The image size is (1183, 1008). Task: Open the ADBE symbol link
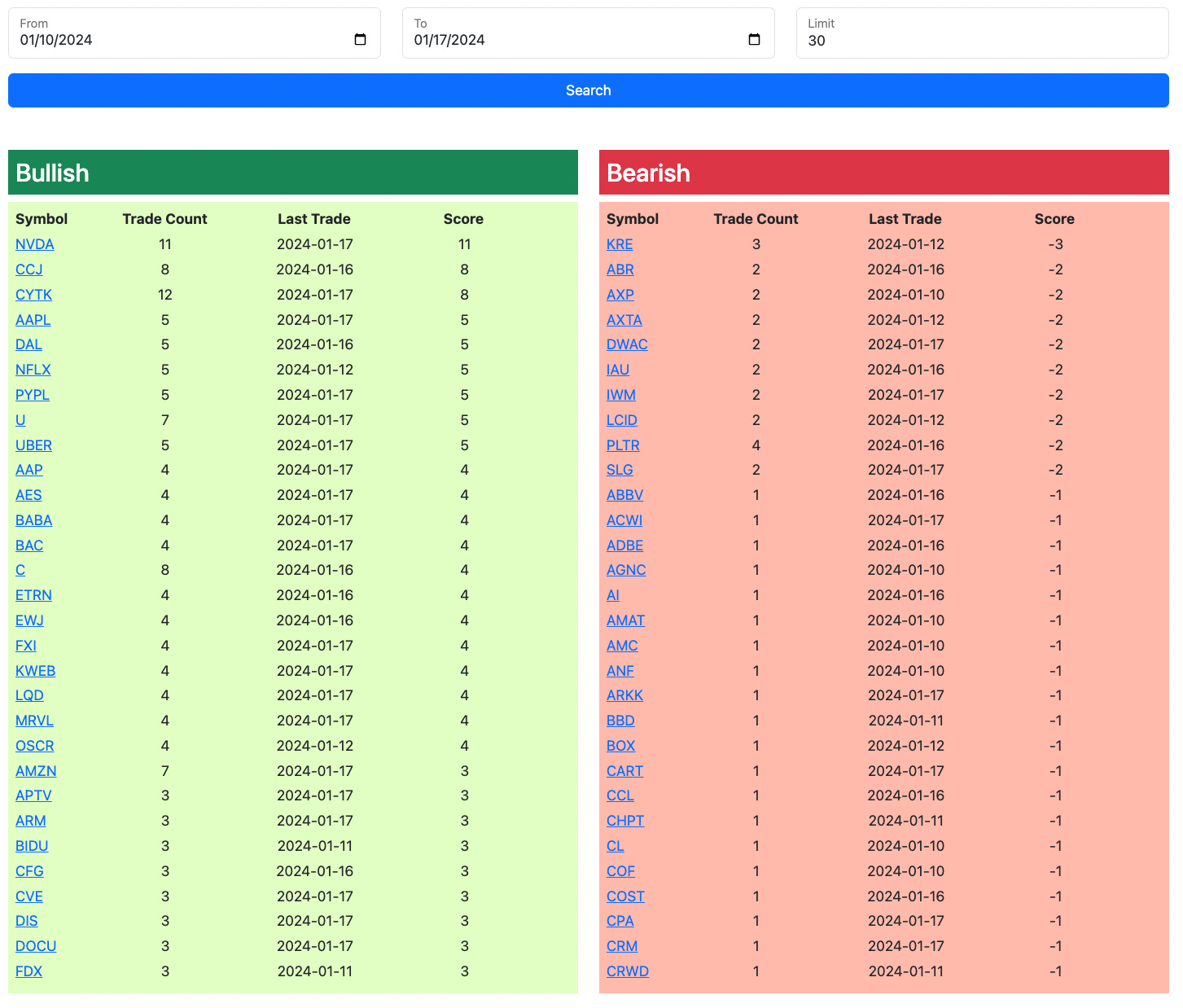(625, 546)
